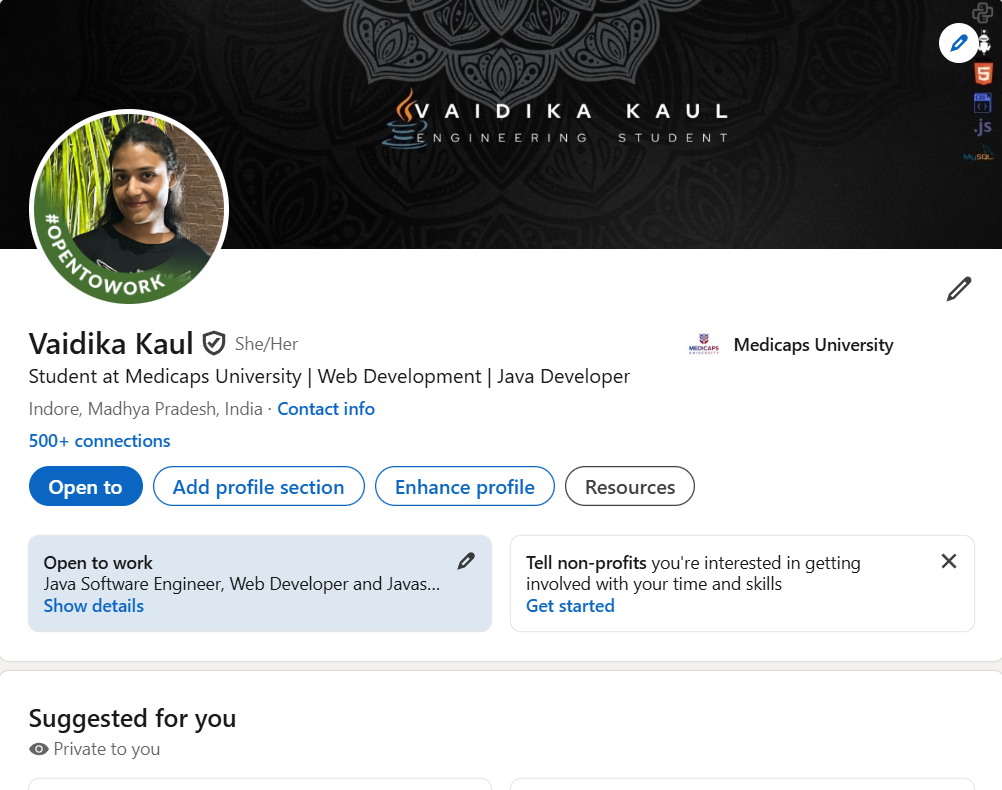The image size is (1002, 790).
Task: Click the Open to button
Action: (86, 486)
